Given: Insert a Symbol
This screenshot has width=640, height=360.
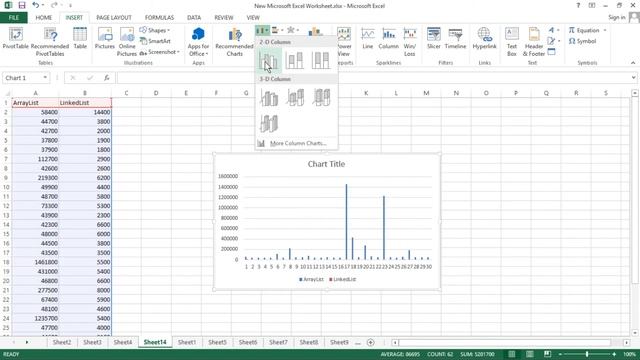Looking at the screenshot, I should [x=582, y=41].
